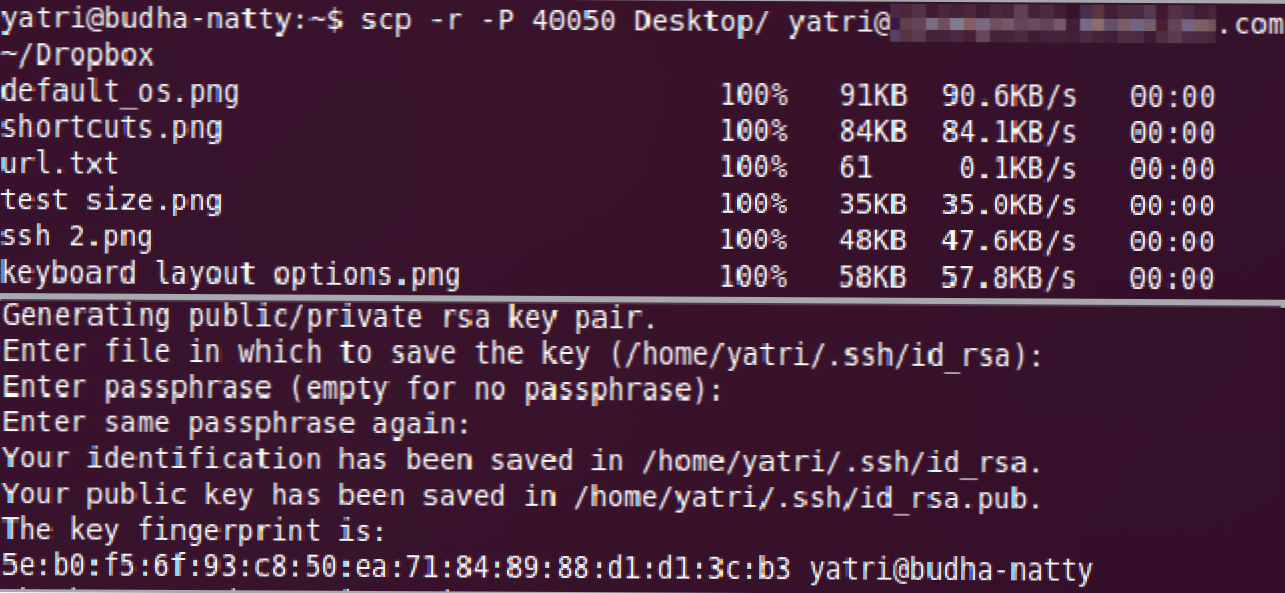Click the 5e:b0:f5 key fingerprint string
Screen dimensions: 1285x593
tap(396, 569)
